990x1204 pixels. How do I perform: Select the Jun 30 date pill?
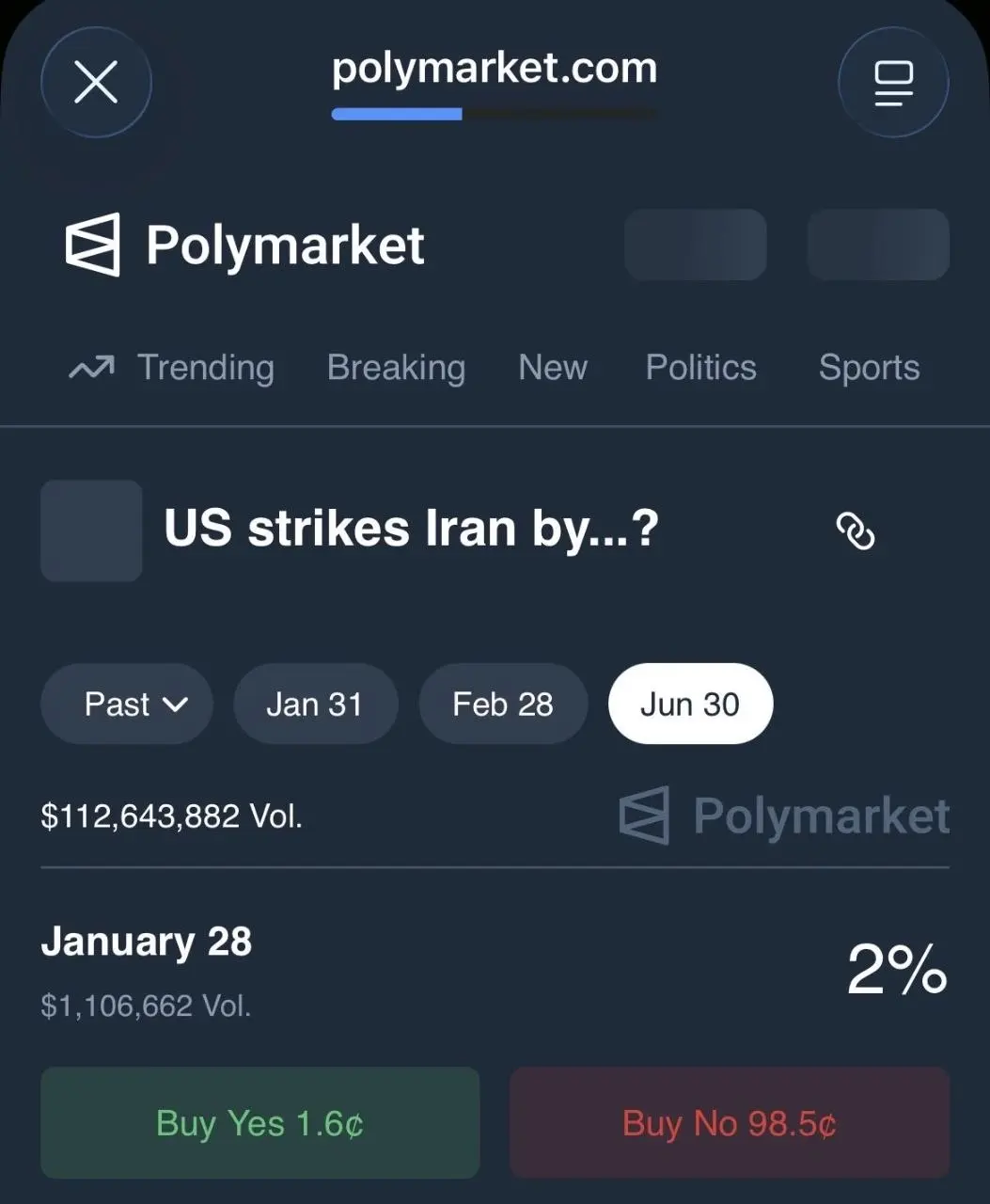tap(690, 705)
